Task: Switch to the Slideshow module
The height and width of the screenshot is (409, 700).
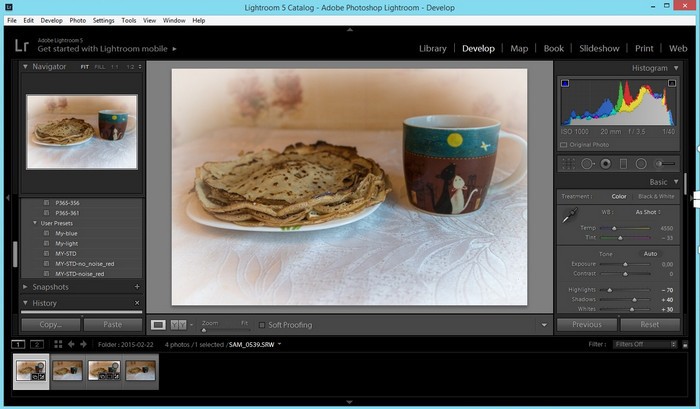Action: click(599, 49)
